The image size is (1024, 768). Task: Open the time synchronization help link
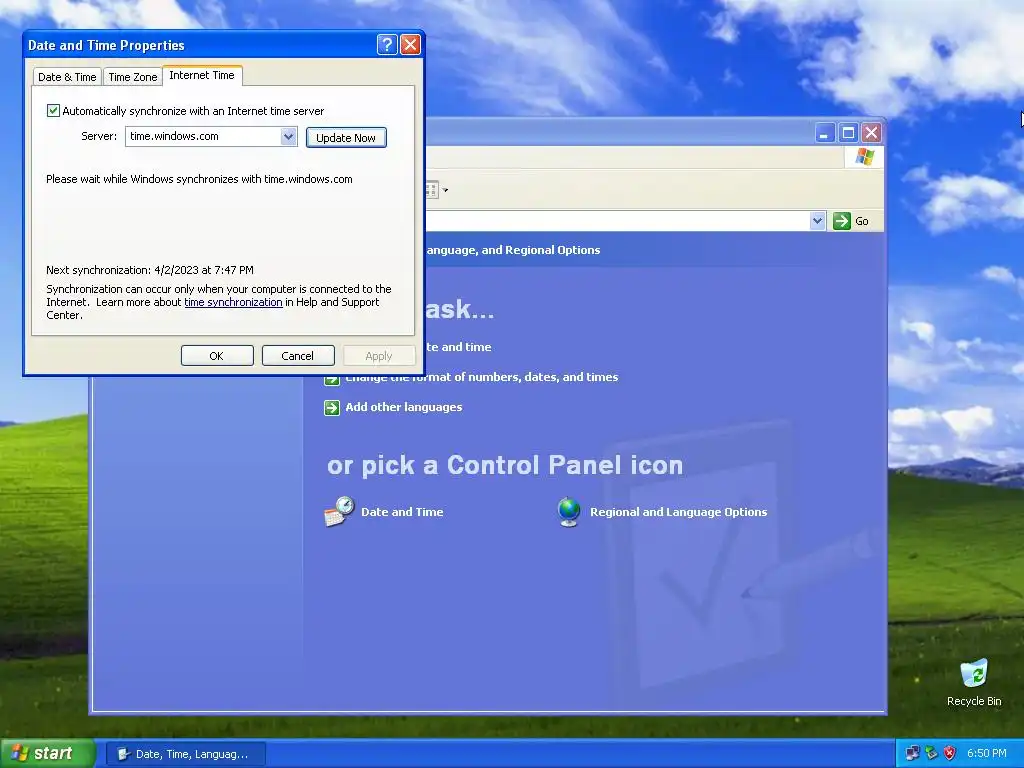[x=233, y=302]
